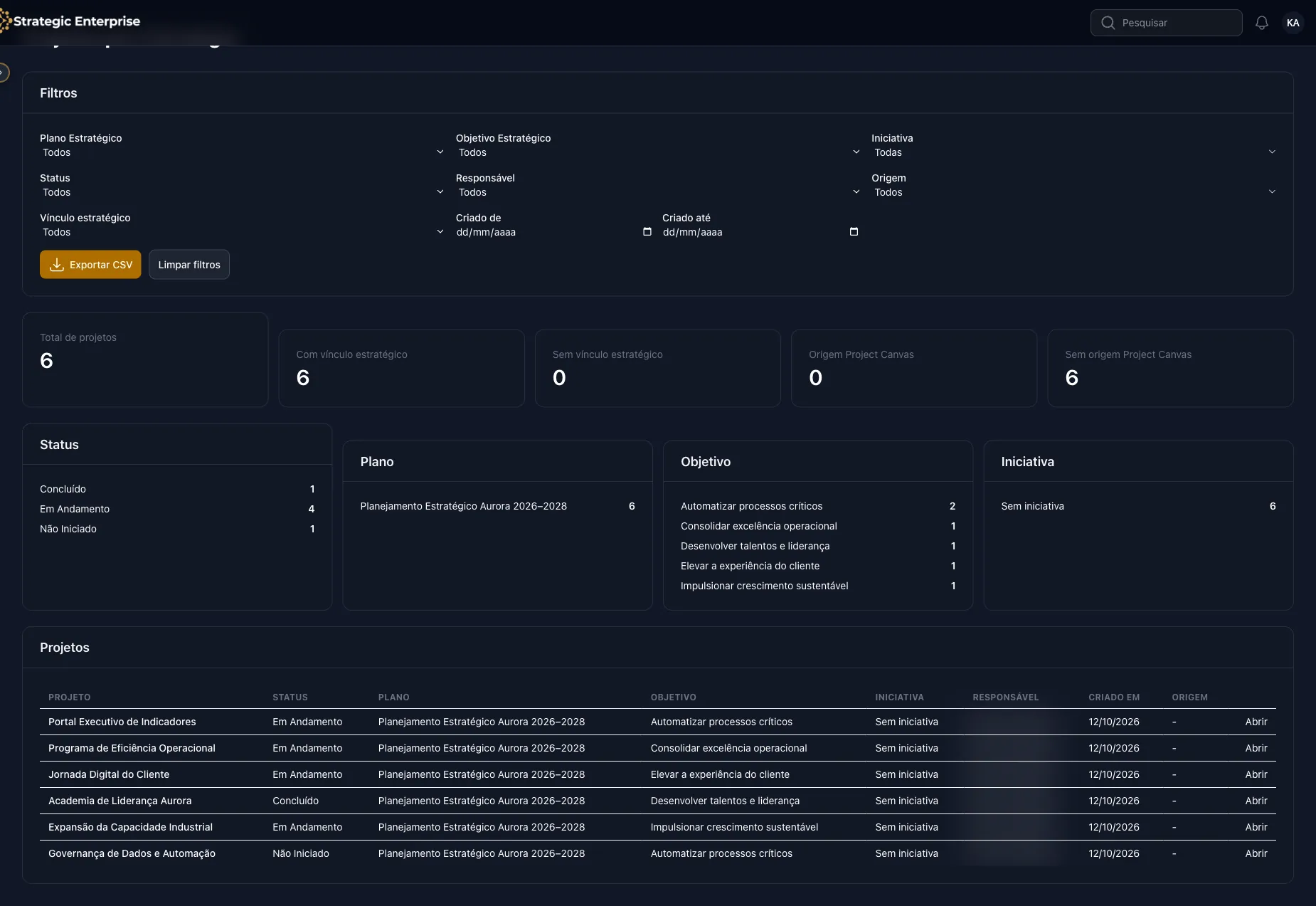Open the Iniciativa filter dropdown

(x=1074, y=152)
